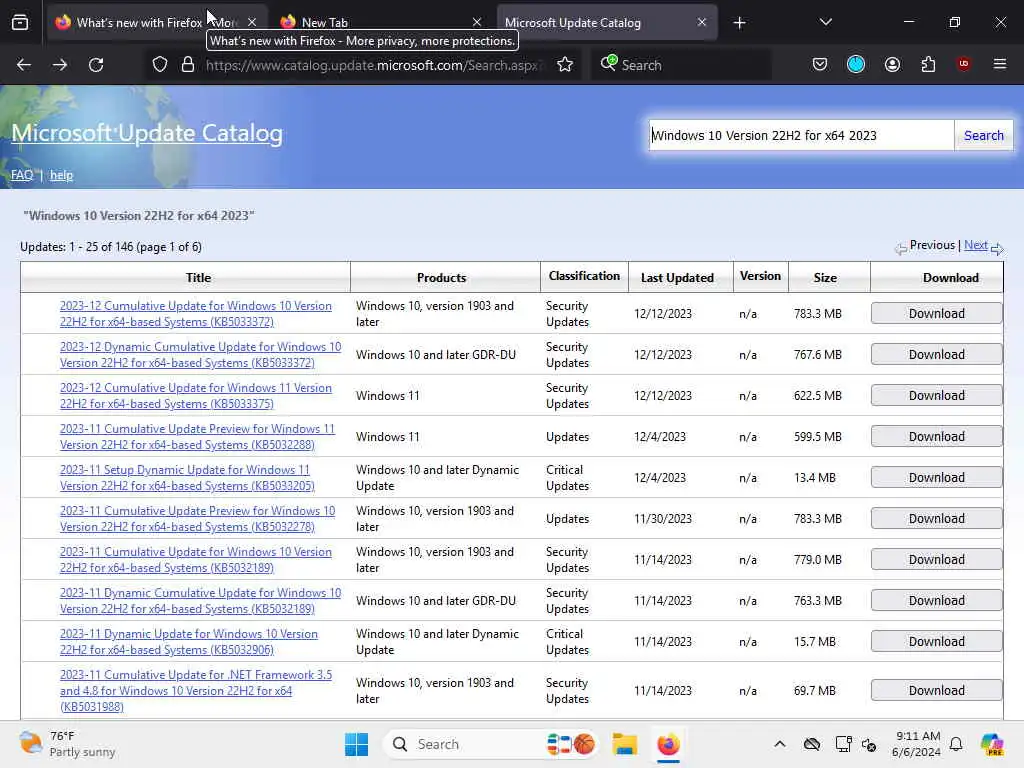
Task: Open a new browser tab
Action: (739, 23)
